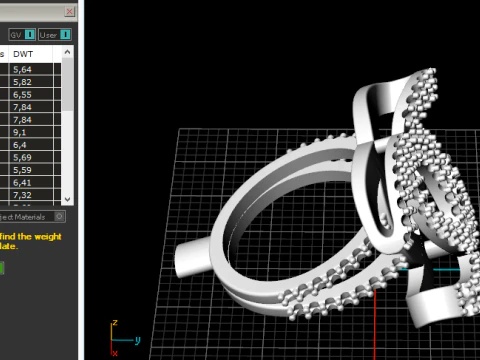This screenshot has width=480, height=360.
Task: Click the table vertical scrollbar thumb
Action: click(68, 85)
